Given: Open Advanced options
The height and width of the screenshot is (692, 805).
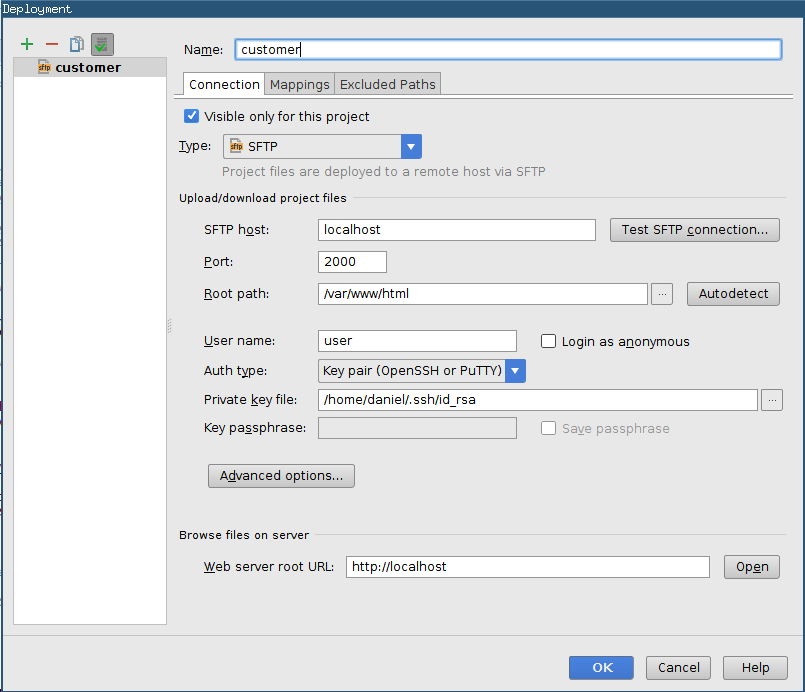Looking at the screenshot, I should (281, 475).
